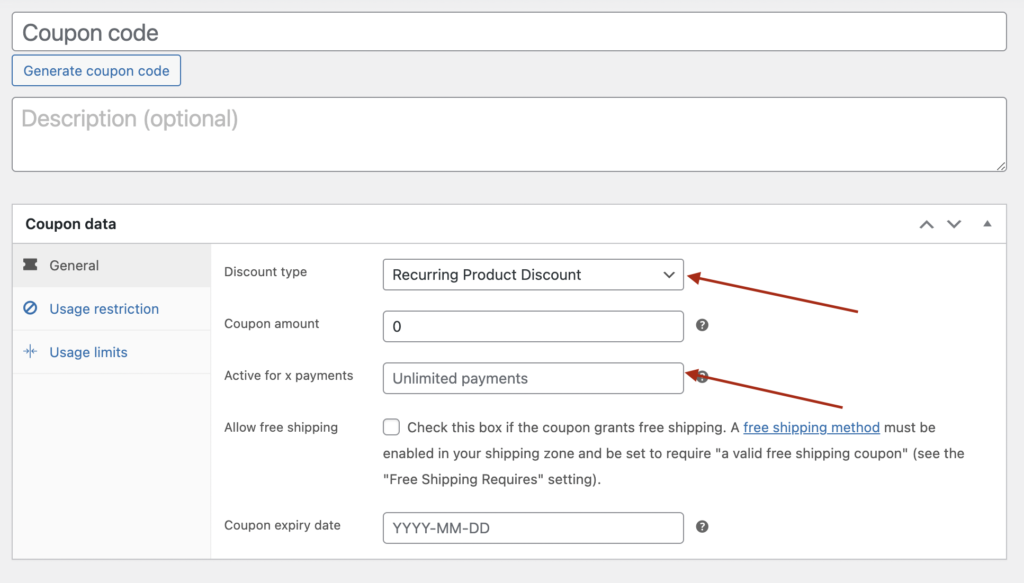Click the Discount type label
This screenshot has height=583, width=1024.
265,272
